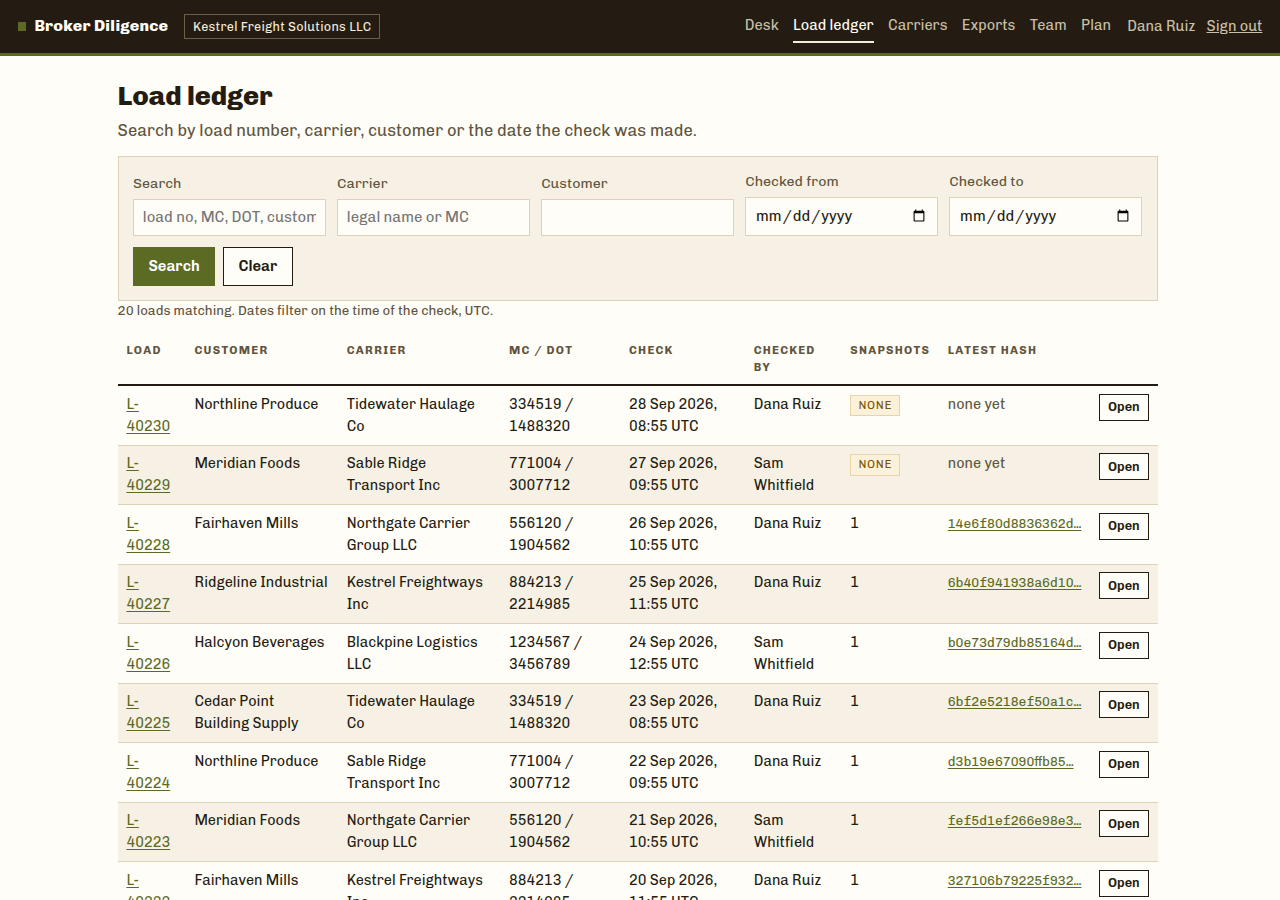
Task: Click the Open button for load L-40224
Action: [1124, 764]
